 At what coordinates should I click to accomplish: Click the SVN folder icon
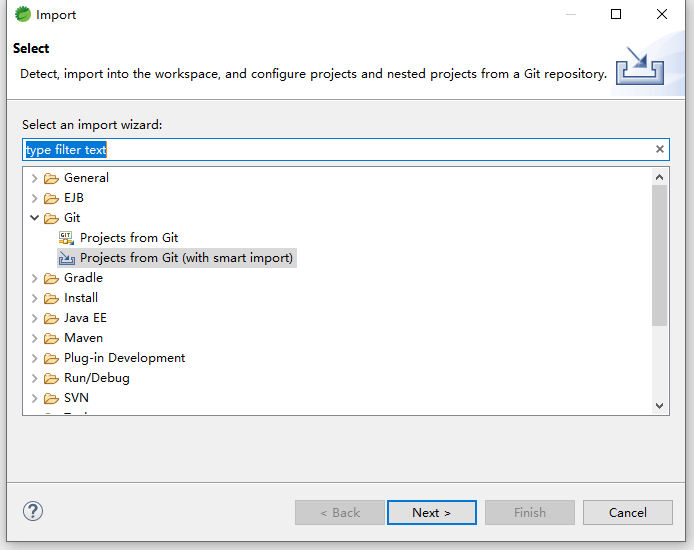(x=51, y=398)
